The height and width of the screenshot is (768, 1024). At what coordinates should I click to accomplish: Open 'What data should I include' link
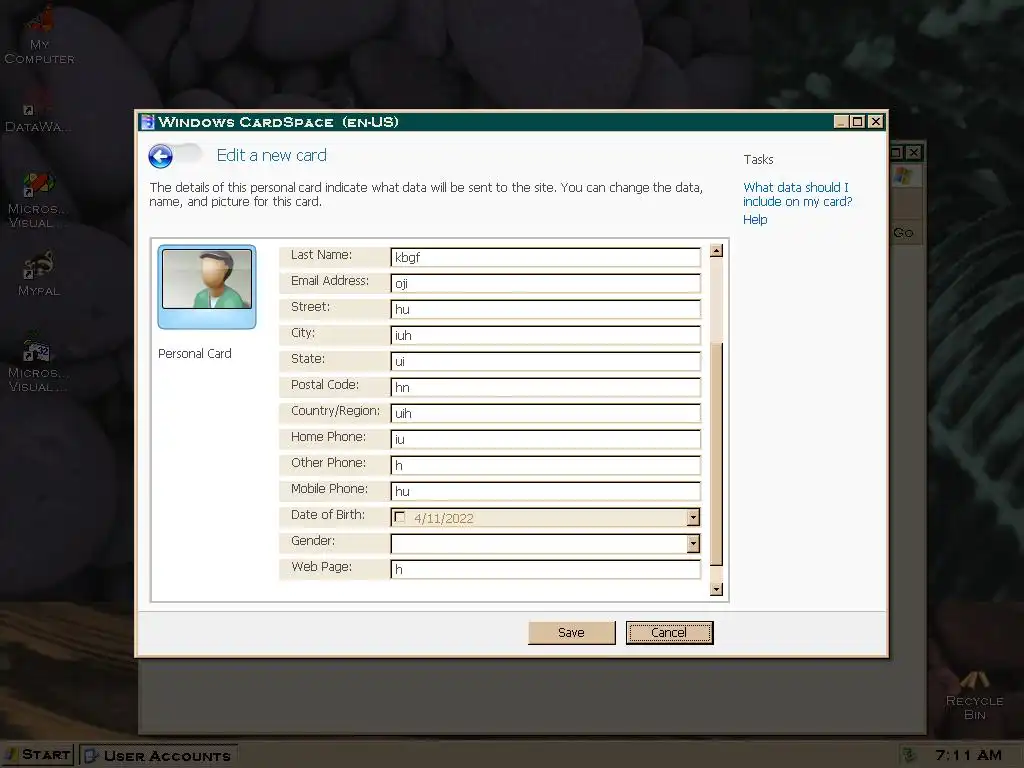[x=797, y=195]
